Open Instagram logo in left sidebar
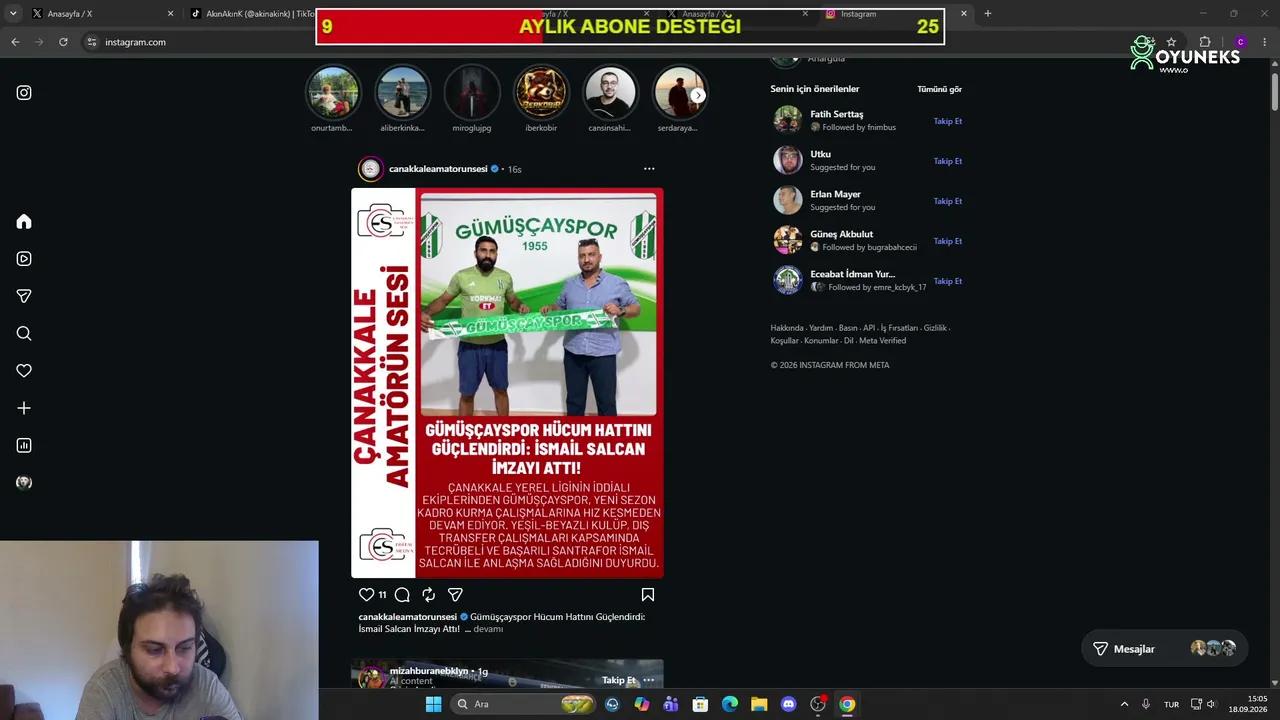 point(24,93)
